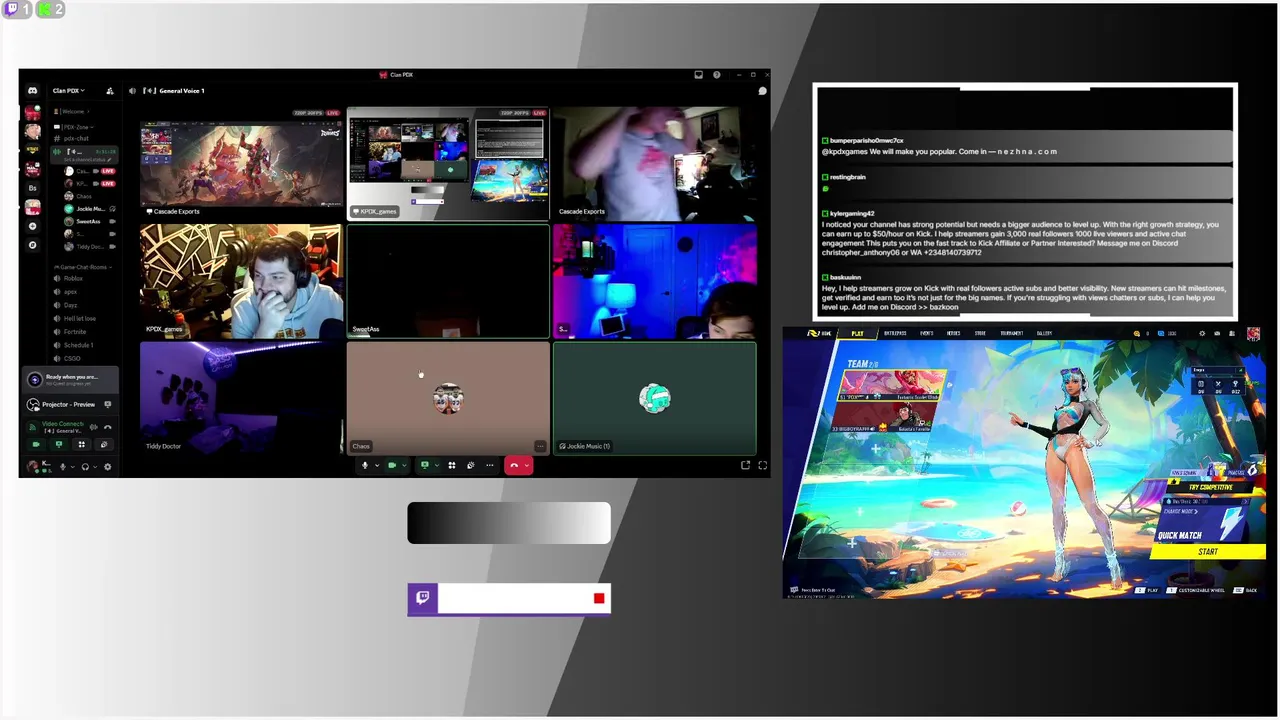Collapse the Game-Chat-Rooms category
The width and height of the screenshot is (1280, 720).
pos(82,267)
